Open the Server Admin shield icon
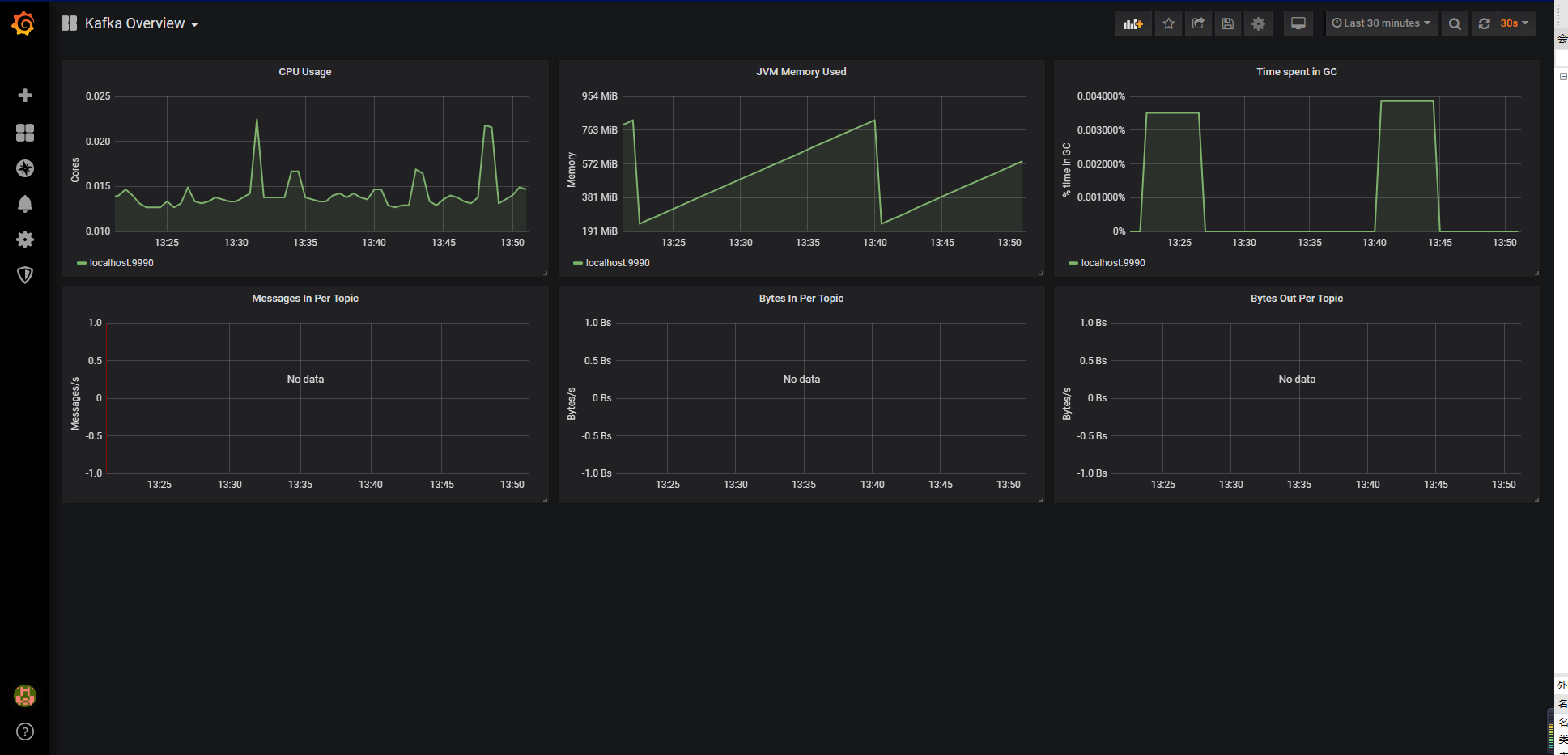This screenshot has width=1568, height=755. click(25, 275)
